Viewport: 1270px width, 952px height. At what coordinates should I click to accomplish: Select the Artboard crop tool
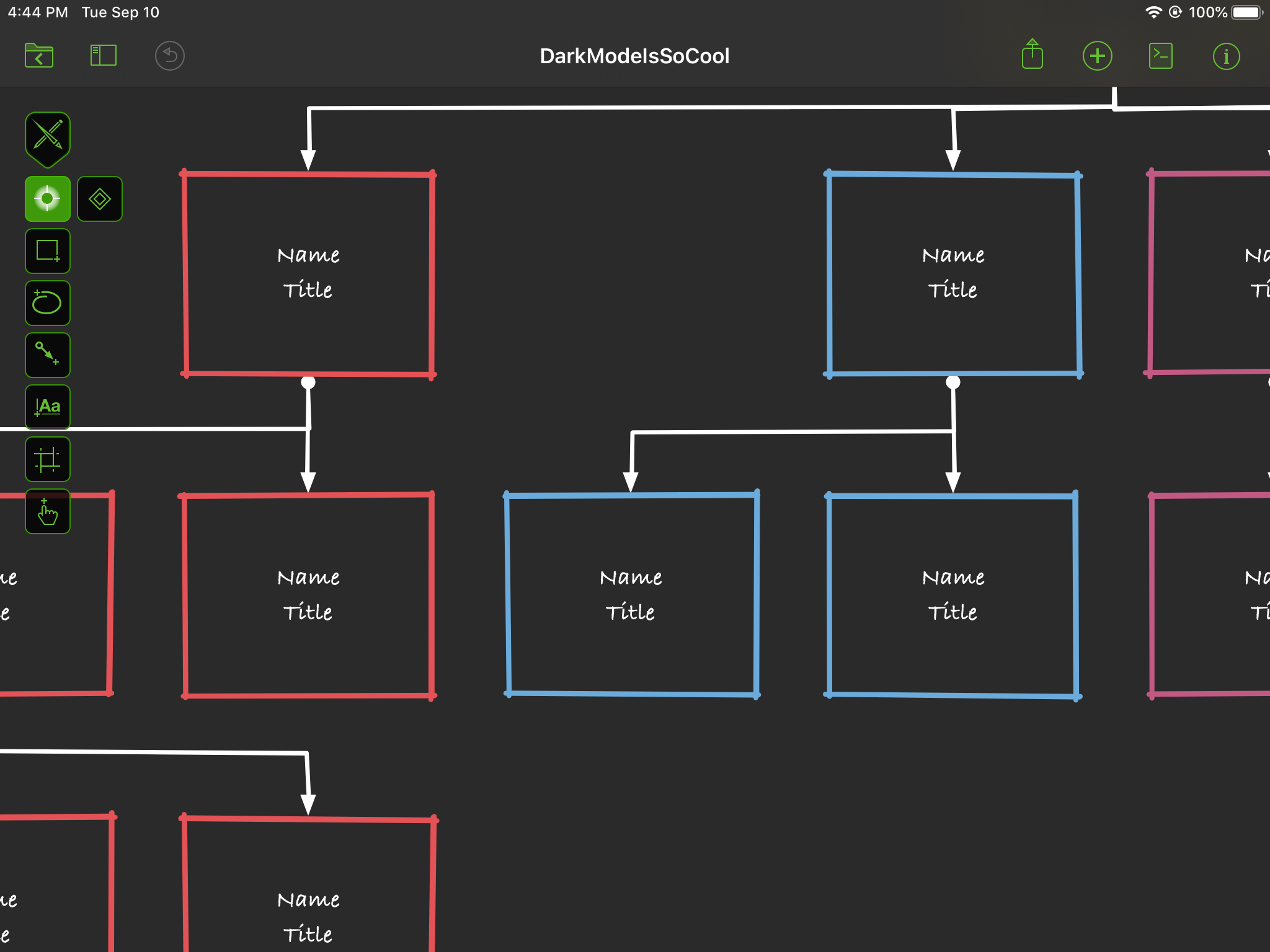[x=48, y=459]
